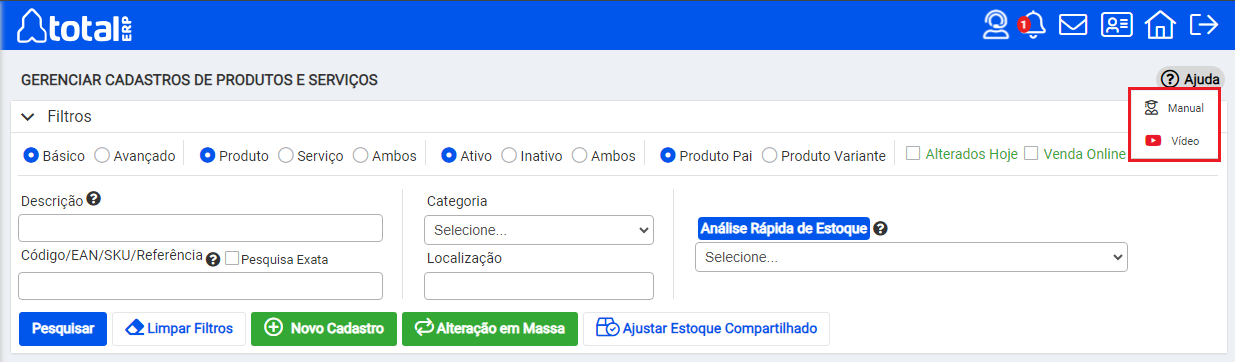Go to the home icon
1235x362 pixels.
coord(1160,25)
